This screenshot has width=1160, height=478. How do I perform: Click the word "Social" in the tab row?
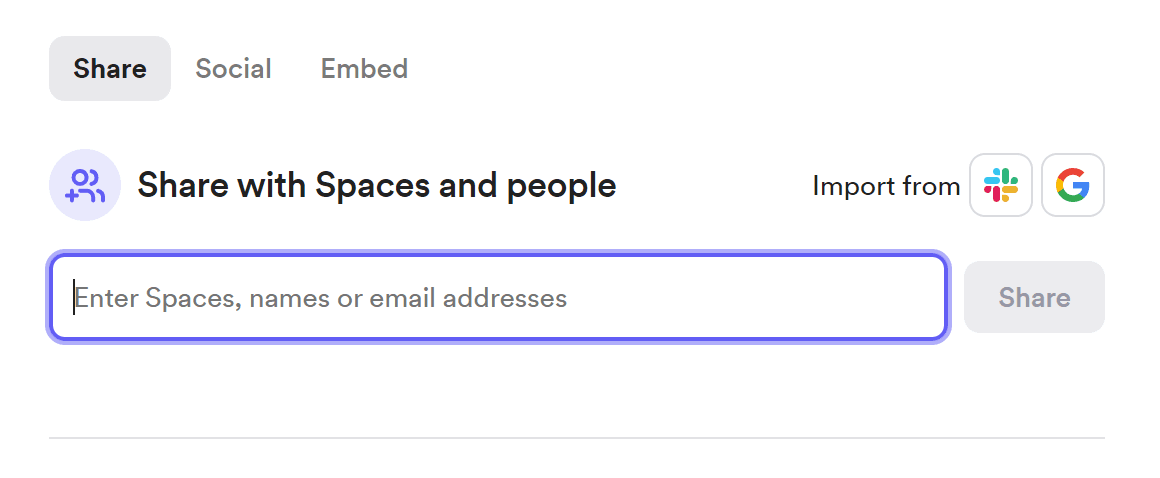[x=233, y=69]
